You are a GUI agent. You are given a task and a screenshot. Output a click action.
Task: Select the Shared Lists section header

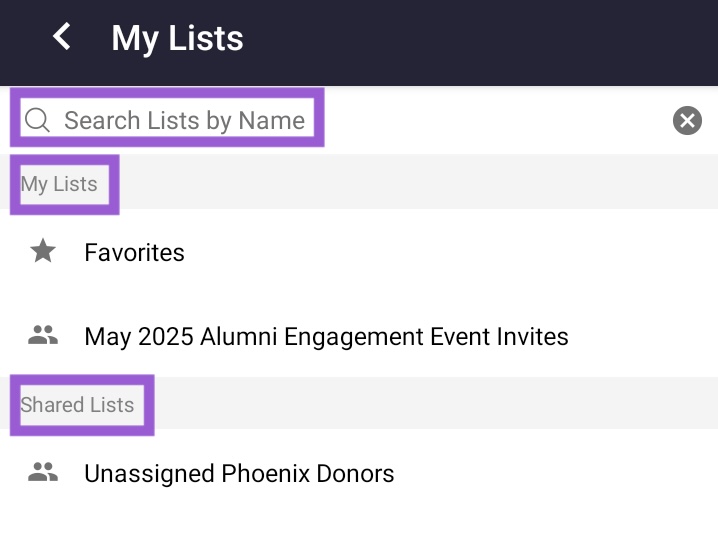pos(359,403)
